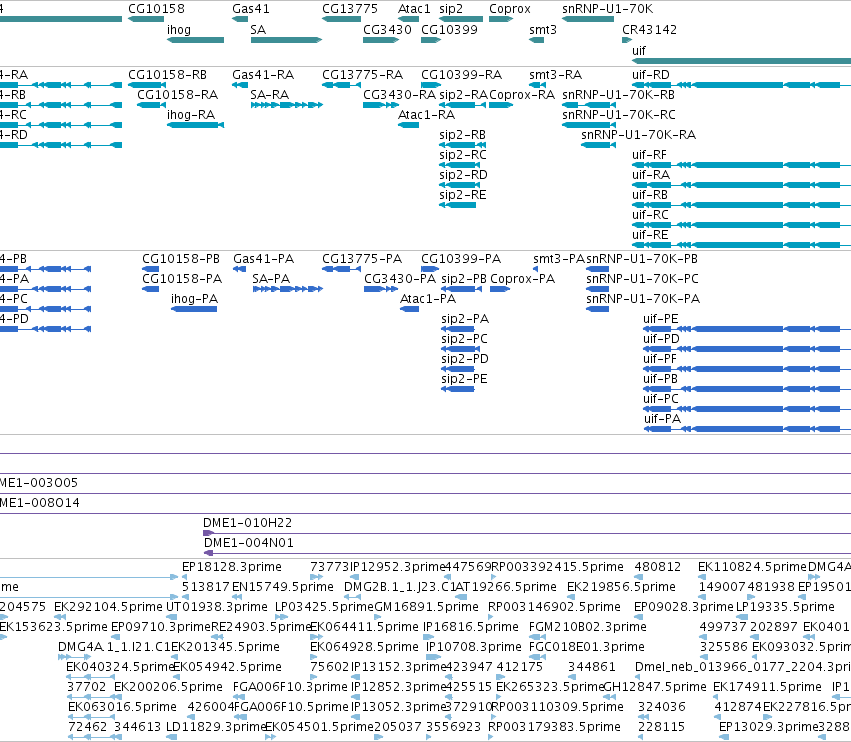The width and height of the screenshot is (851, 742).
Task: Click EST 480812 label
Action: [x=658, y=567]
